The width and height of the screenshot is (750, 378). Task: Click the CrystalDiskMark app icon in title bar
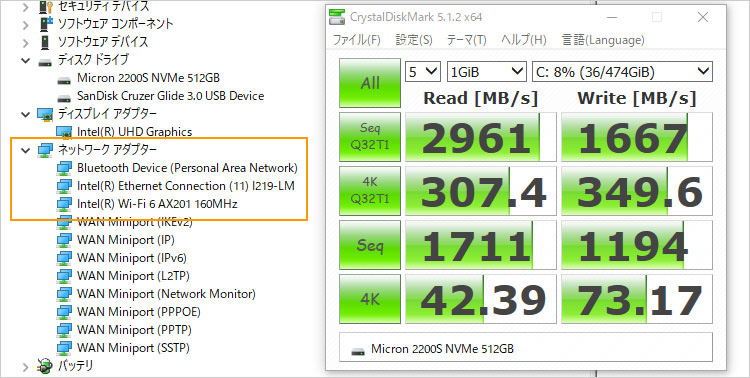337,18
